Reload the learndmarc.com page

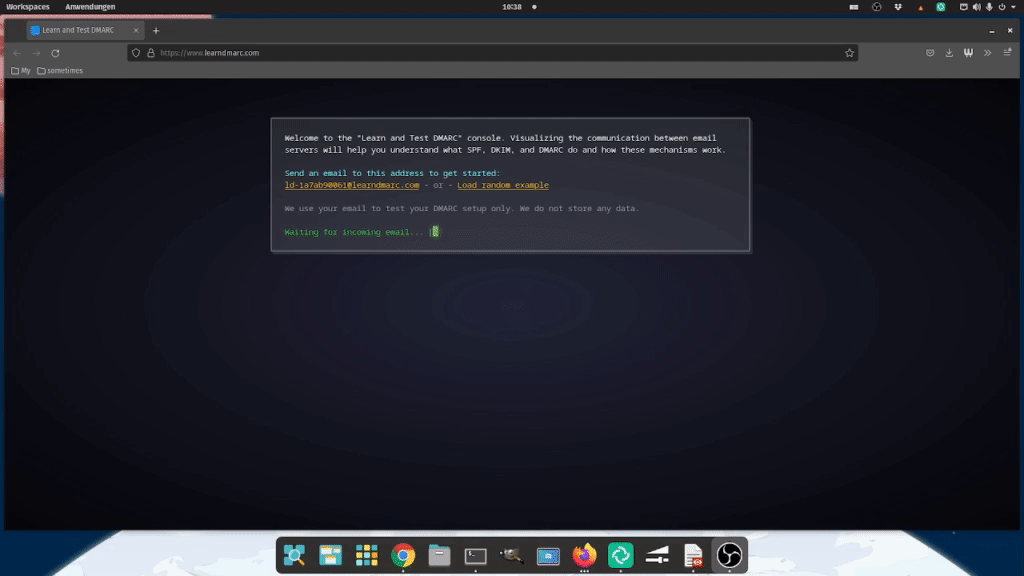point(56,53)
